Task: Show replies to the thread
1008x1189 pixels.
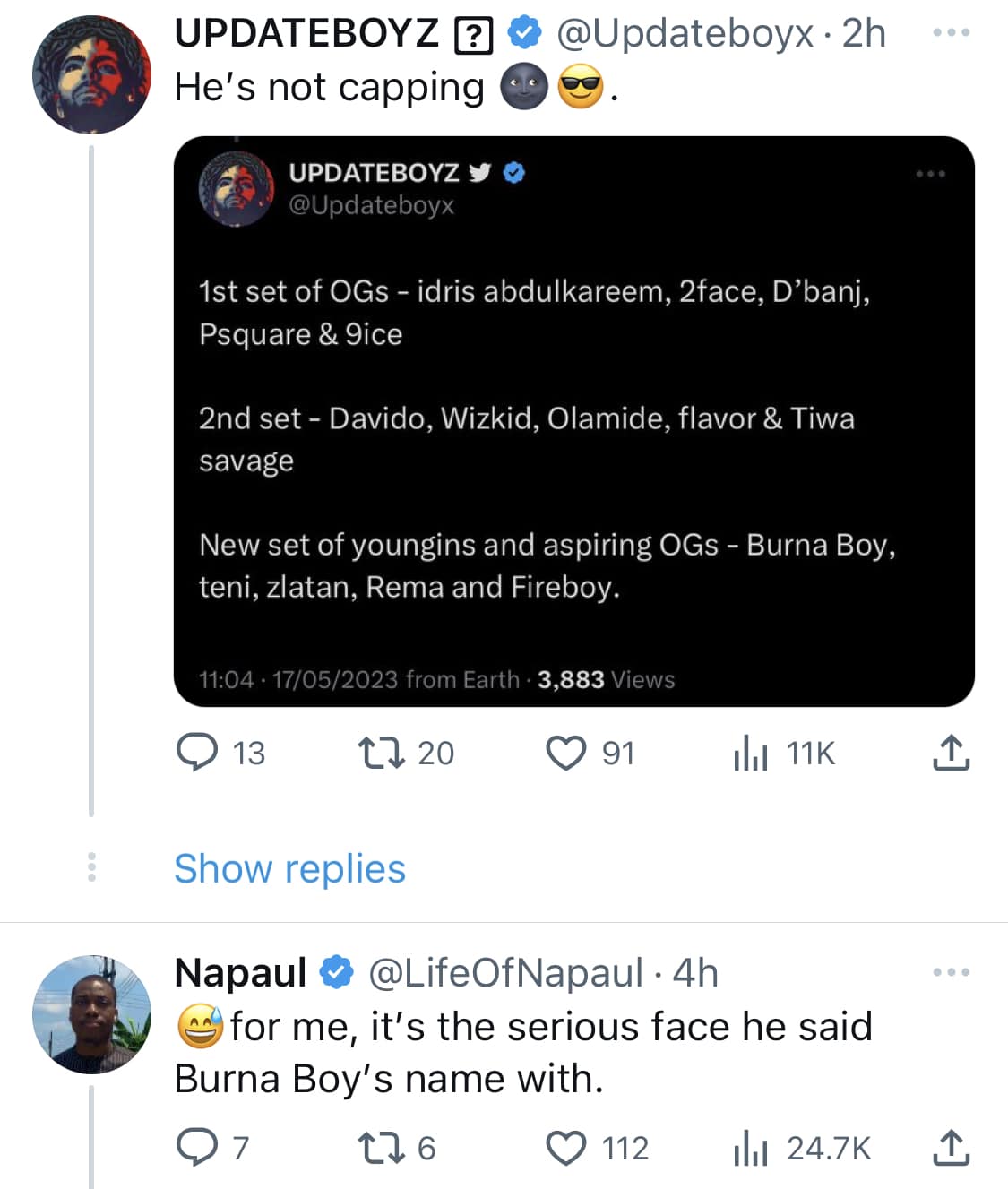Action: [289, 868]
